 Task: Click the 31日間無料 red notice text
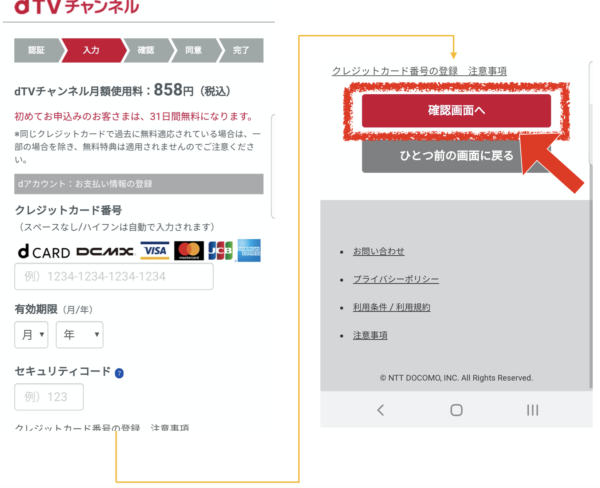(x=134, y=116)
